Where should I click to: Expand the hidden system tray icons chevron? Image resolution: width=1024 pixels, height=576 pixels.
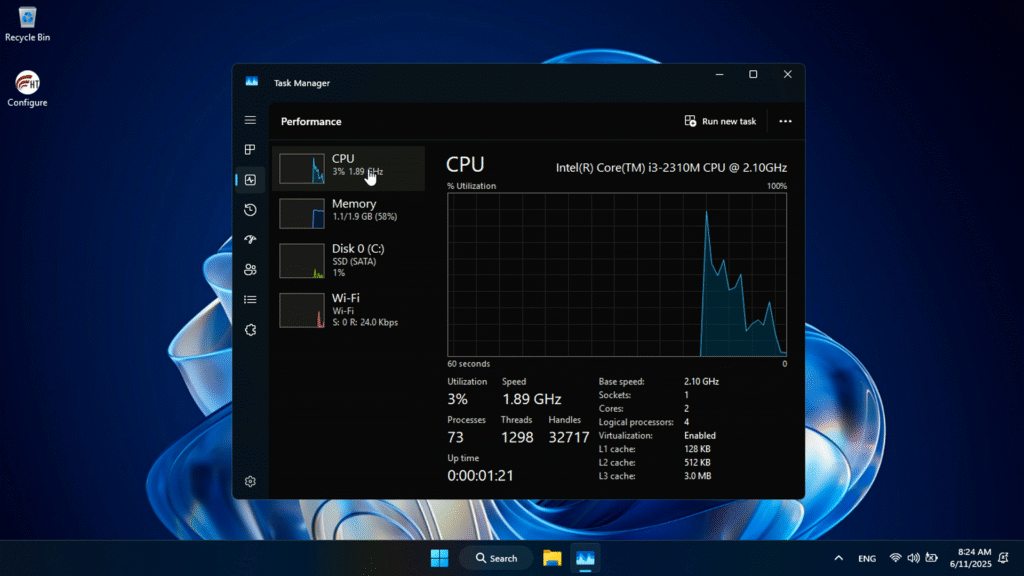point(839,558)
